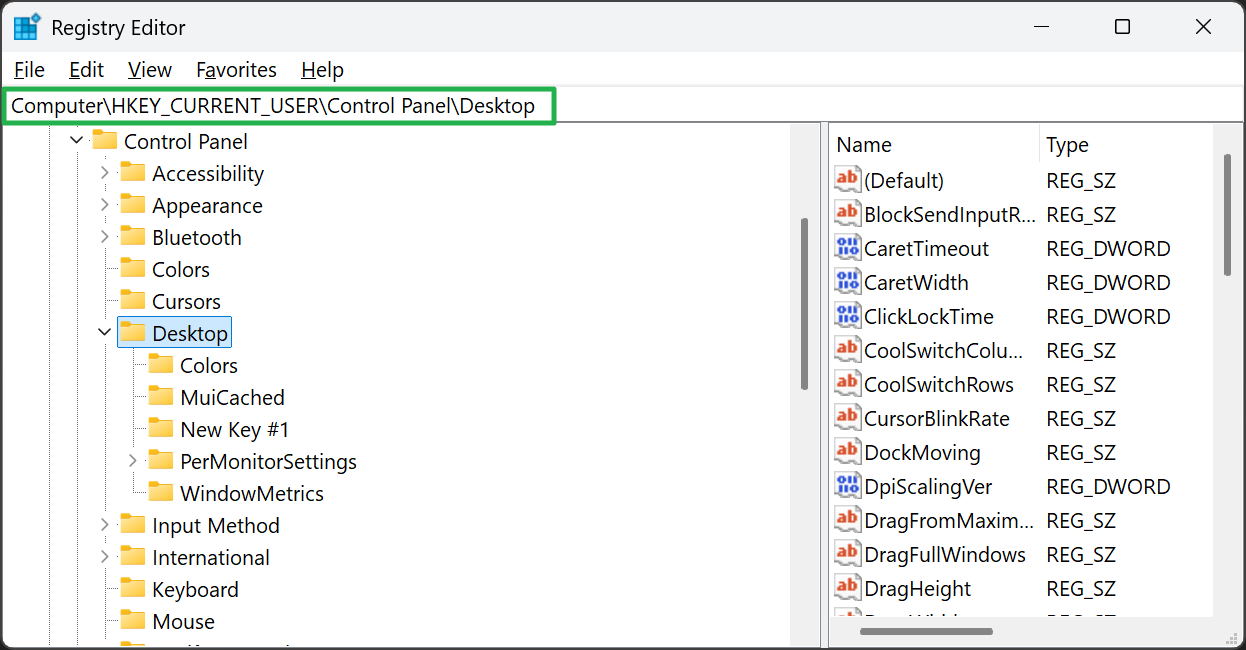Image resolution: width=1246 pixels, height=650 pixels.
Task: Select the Mouse key label
Action: pyautogui.click(x=183, y=621)
